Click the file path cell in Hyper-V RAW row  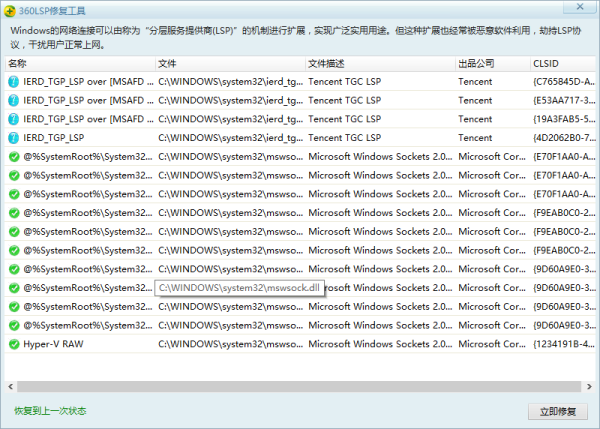[230, 344]
